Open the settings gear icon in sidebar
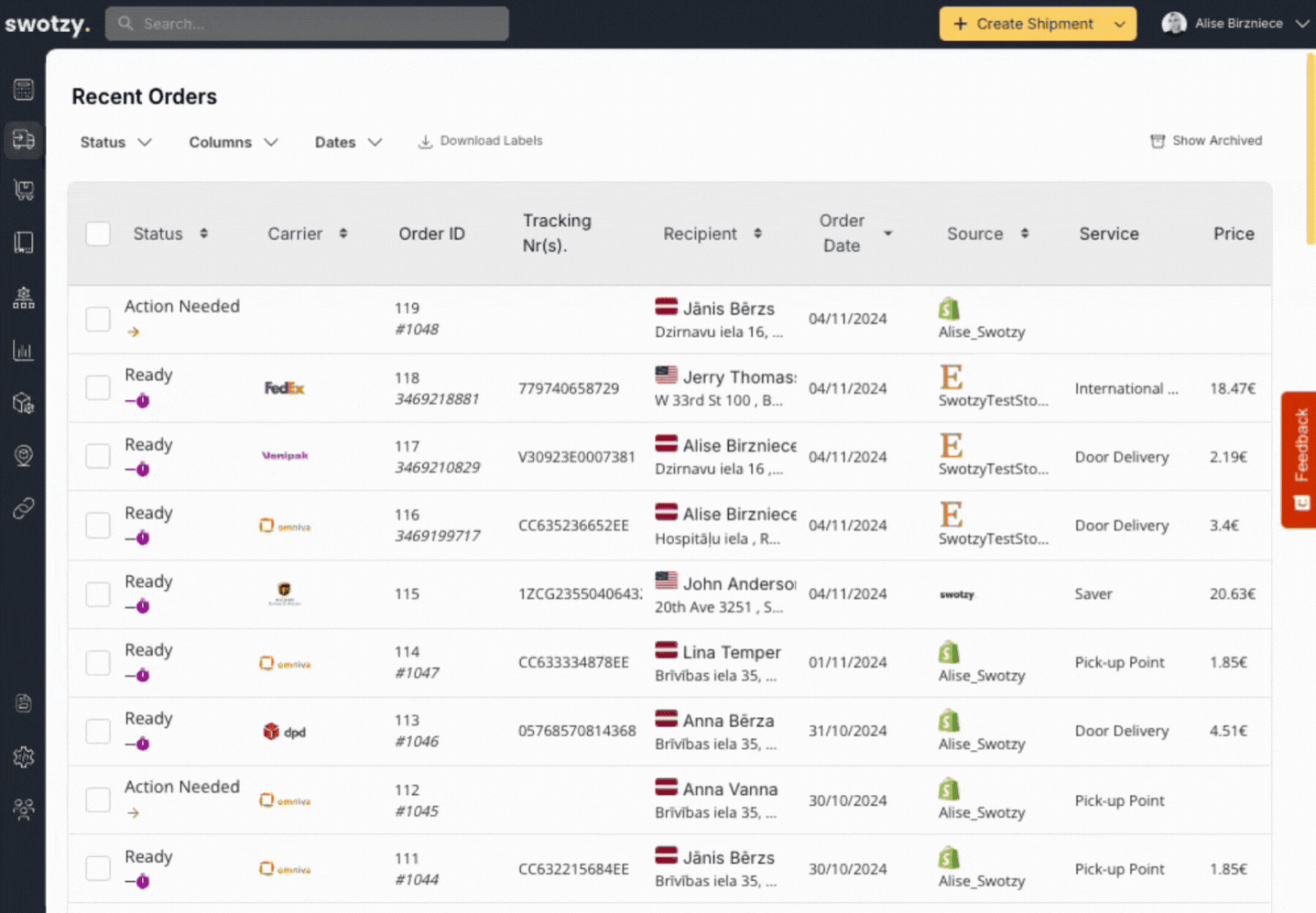The width and height of the screenshot is (1316, 913). point(24,756)
